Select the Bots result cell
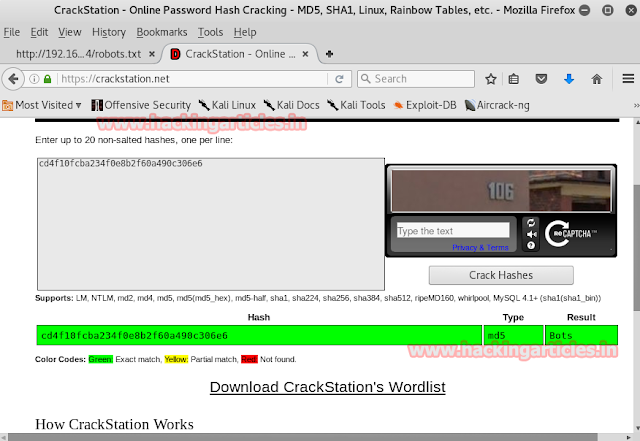Viewport: 640px width, 441px height. click(581, 335)
